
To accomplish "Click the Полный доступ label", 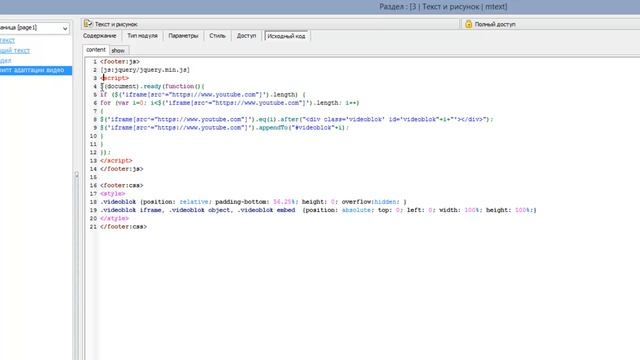I will click(495, 24).
